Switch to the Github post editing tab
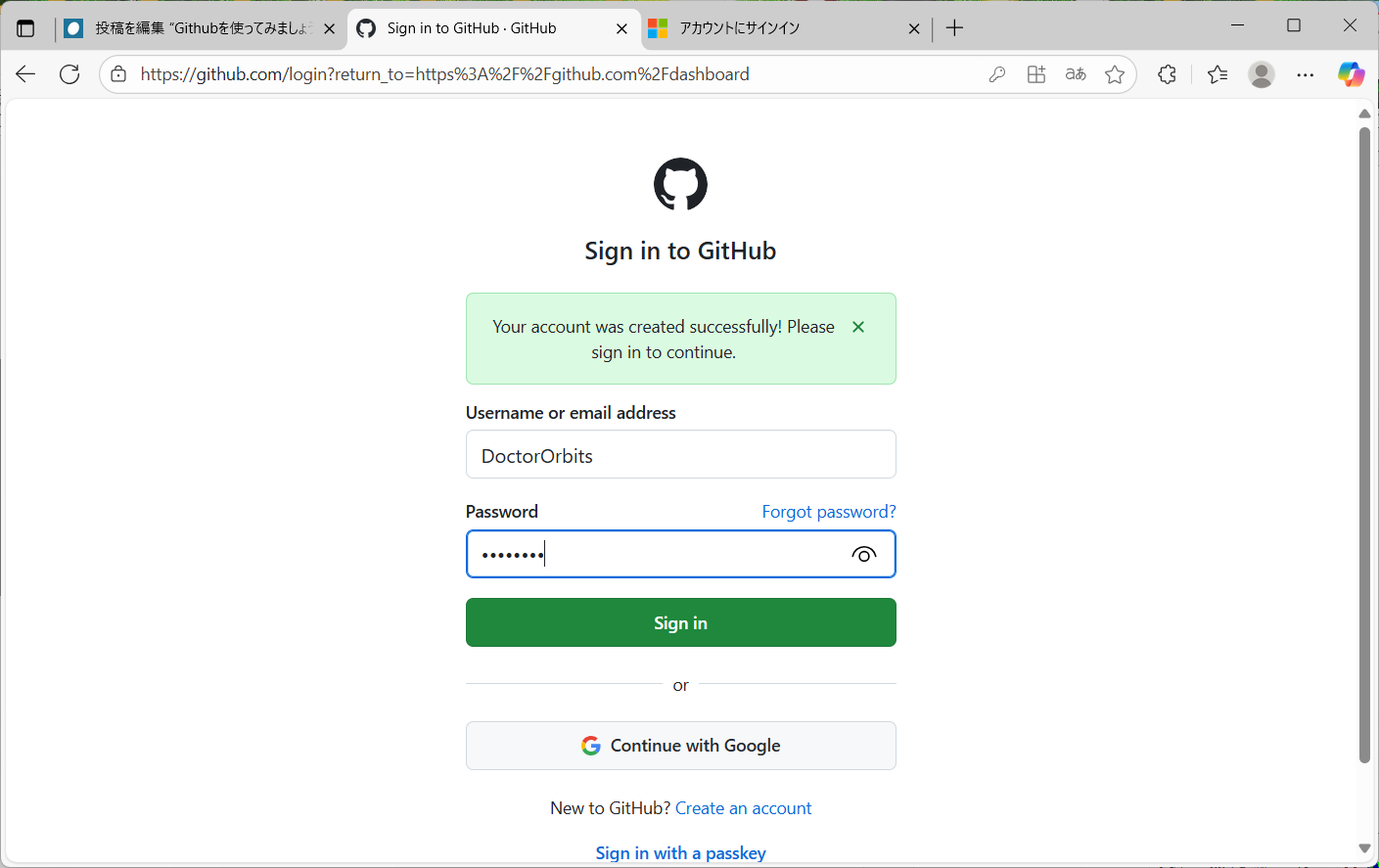The height and width of the screenshot is (868, 1379). point(201,28)
